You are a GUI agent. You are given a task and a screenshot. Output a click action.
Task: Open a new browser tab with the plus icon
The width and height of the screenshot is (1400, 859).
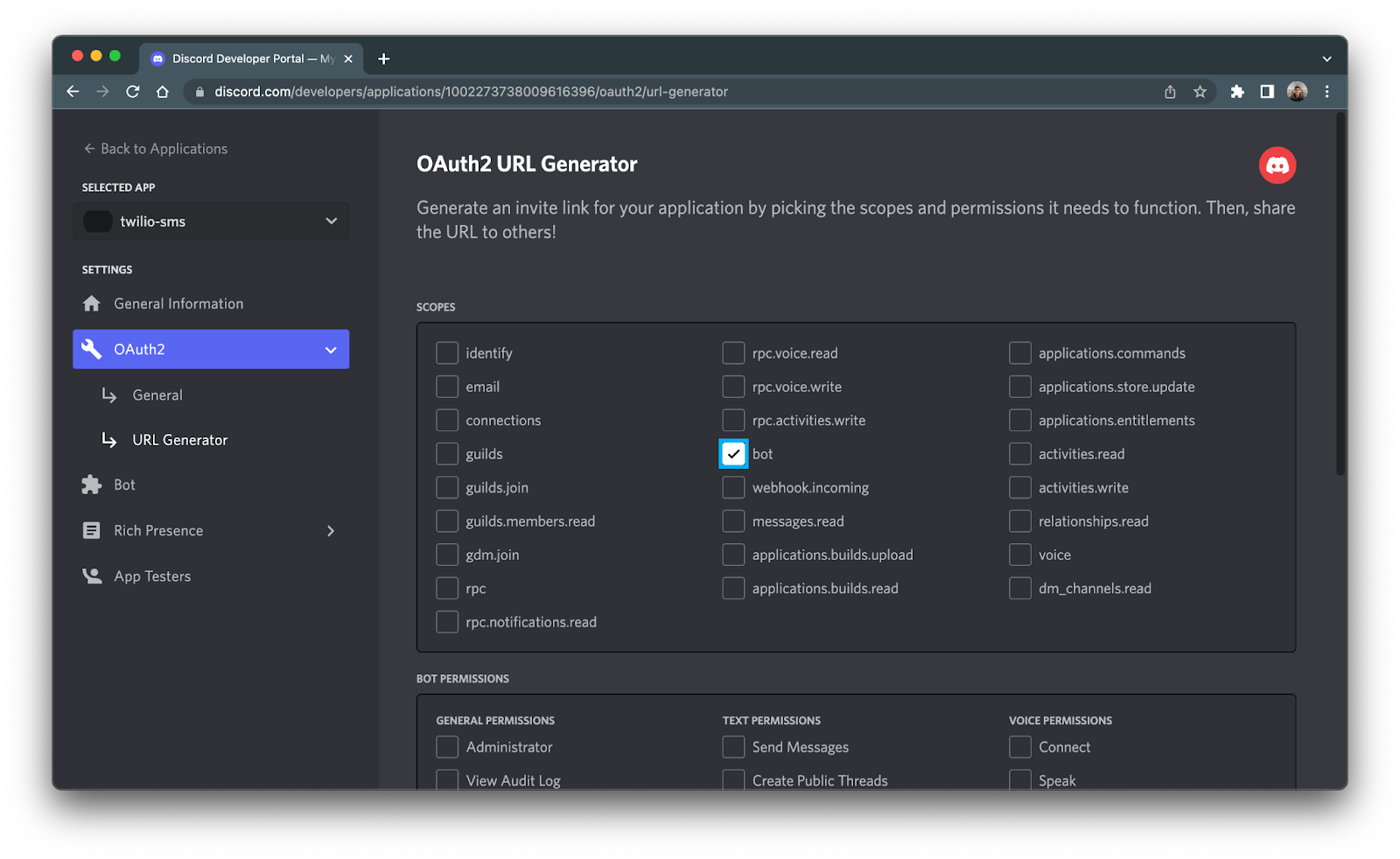click(383, 59)
